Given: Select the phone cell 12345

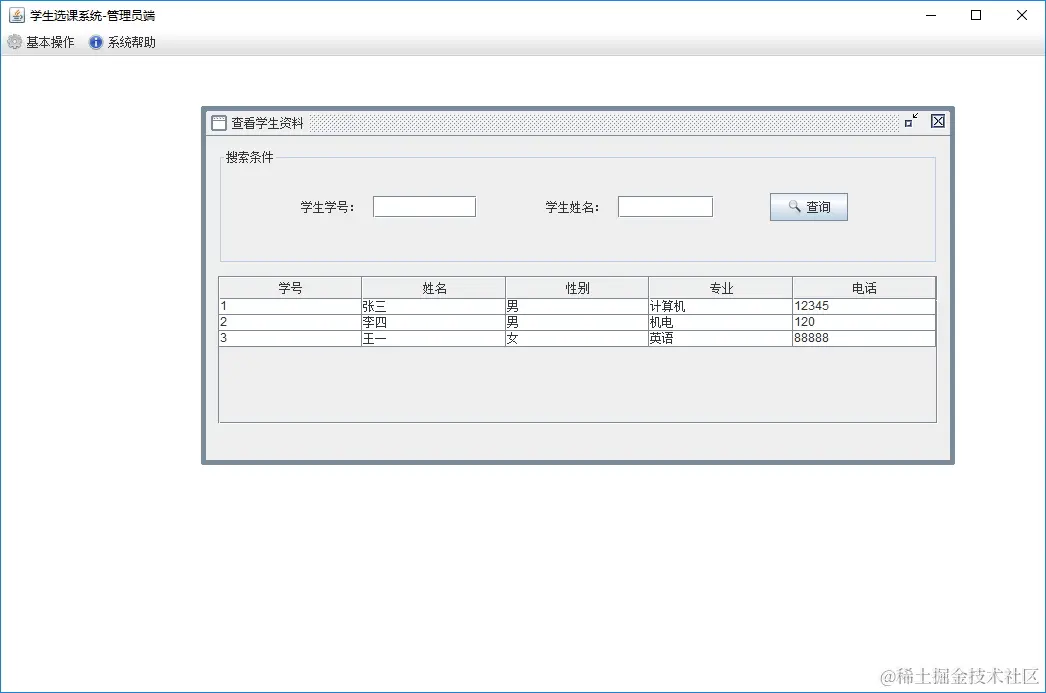Looking at the screenshot, I should click(864, 306).
